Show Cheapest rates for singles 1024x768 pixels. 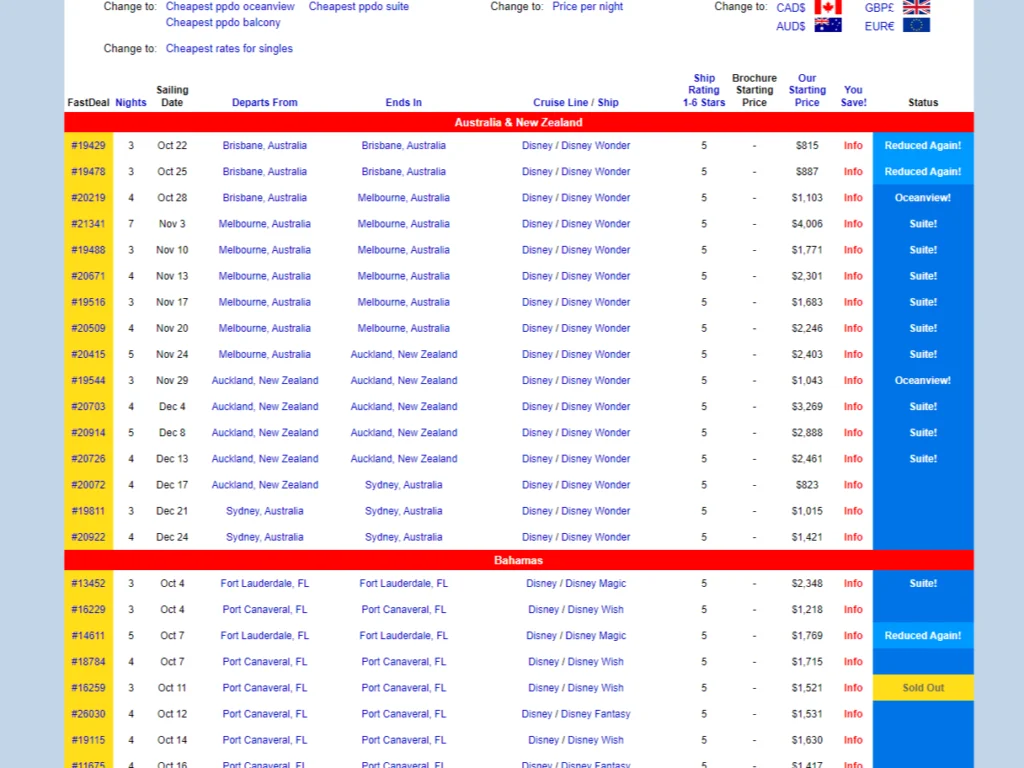pyautogui.click(x=229, y=48)
